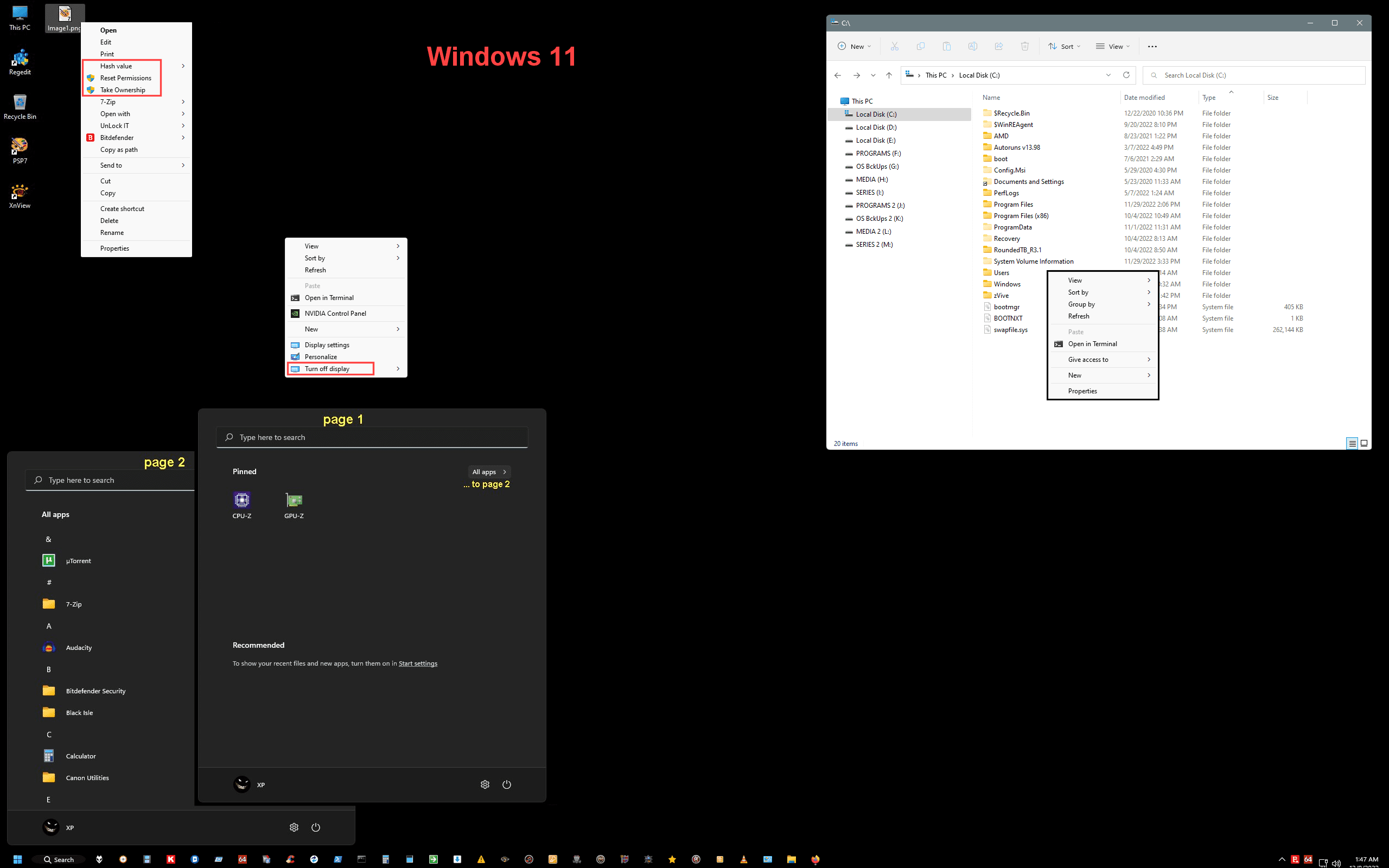Choose Reset Permissions in file context menu
This screenshot has width=1389, height=868.
[137, 78]
